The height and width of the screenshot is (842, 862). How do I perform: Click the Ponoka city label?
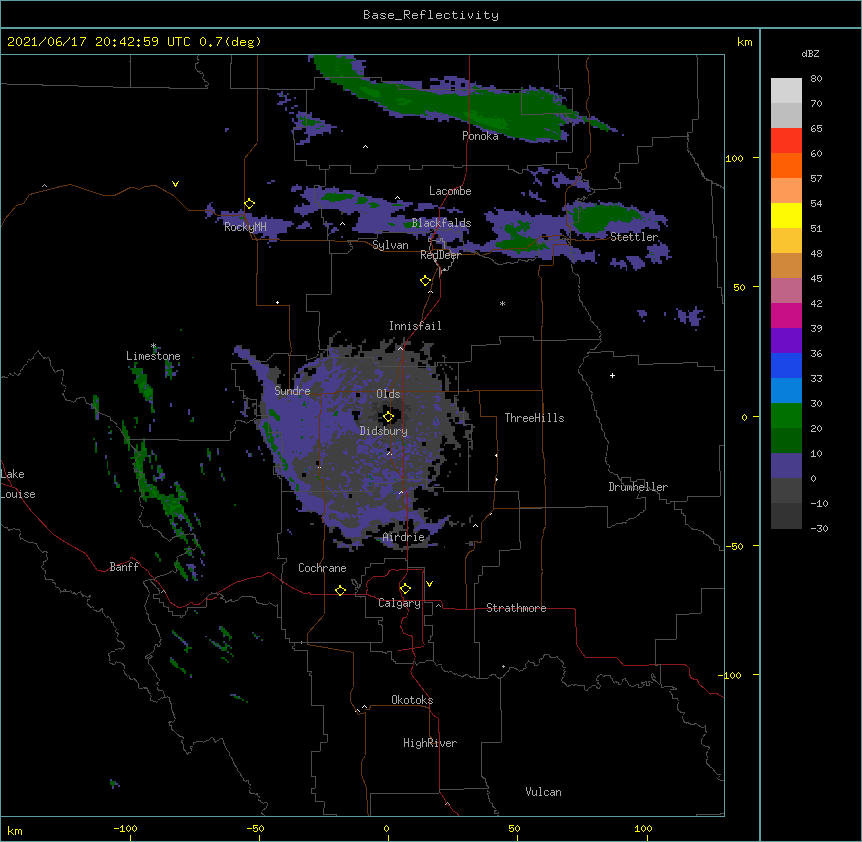(x=480, y=136)
